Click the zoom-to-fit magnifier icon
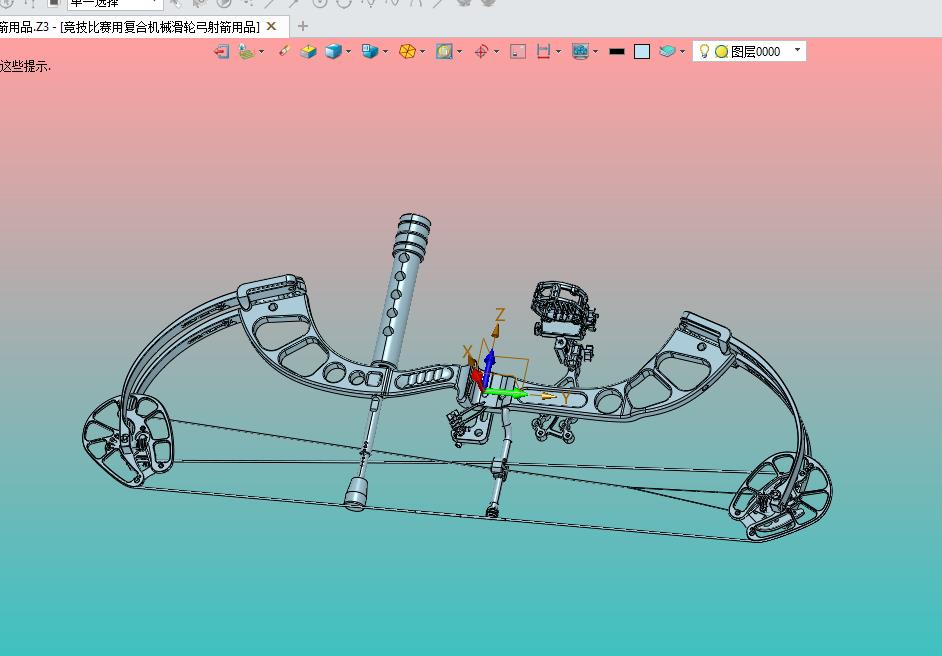This screenshot has height=656, width=942. click(x=444, y=52)
